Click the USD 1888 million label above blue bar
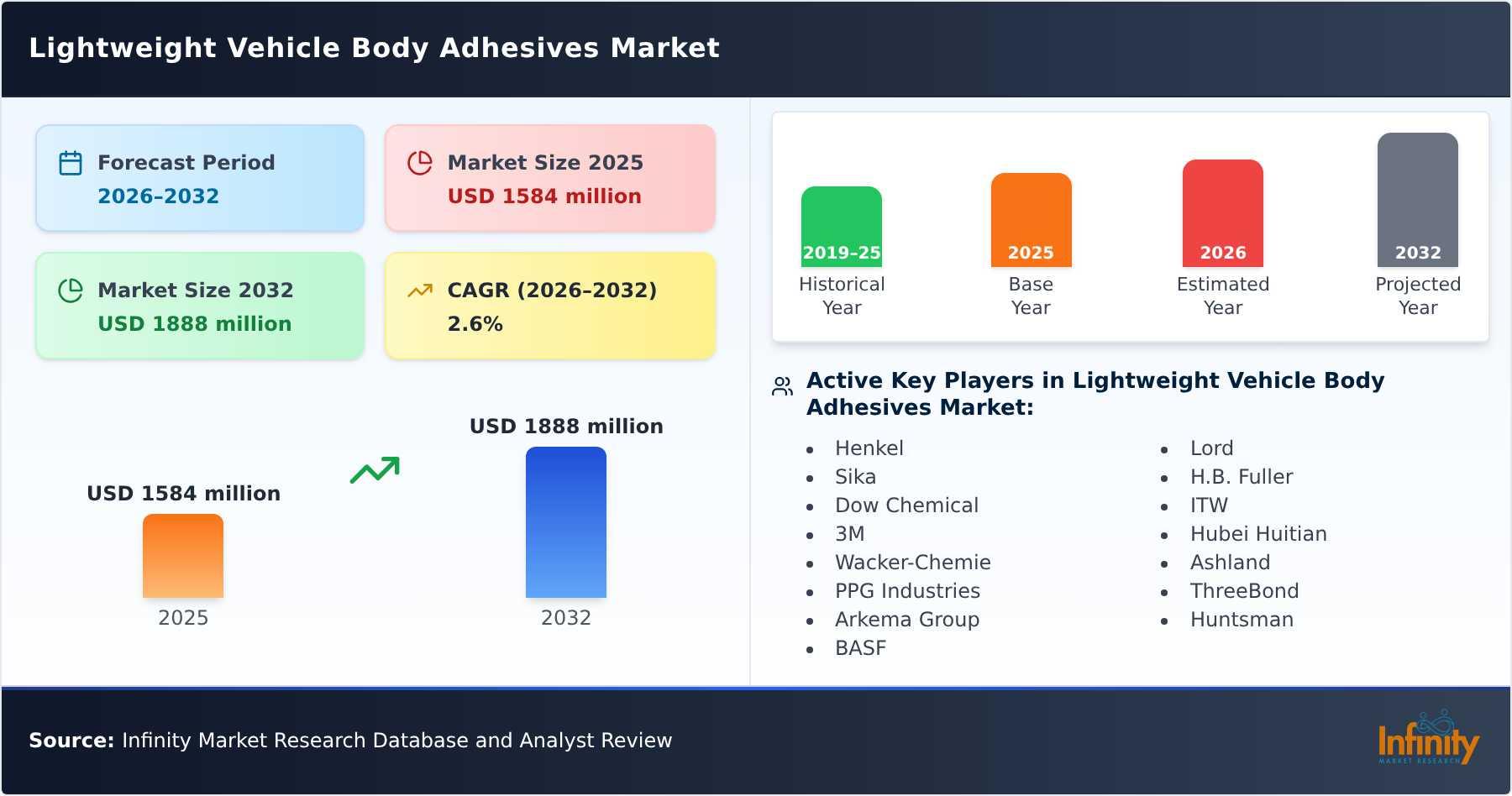Viewport: 1512px width, 796px height. (566, 427)
